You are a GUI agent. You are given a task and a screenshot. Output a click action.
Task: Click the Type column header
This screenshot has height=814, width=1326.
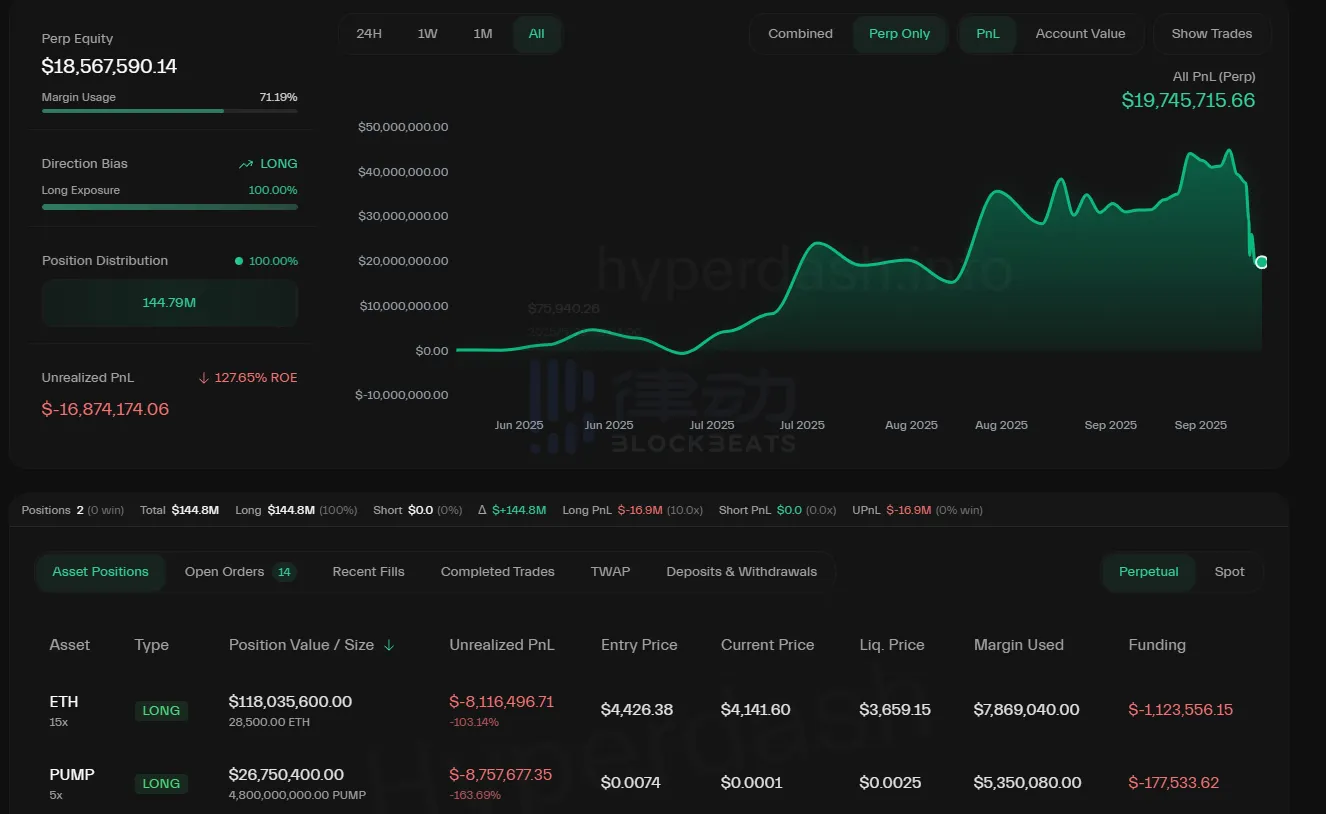(152, 645)
